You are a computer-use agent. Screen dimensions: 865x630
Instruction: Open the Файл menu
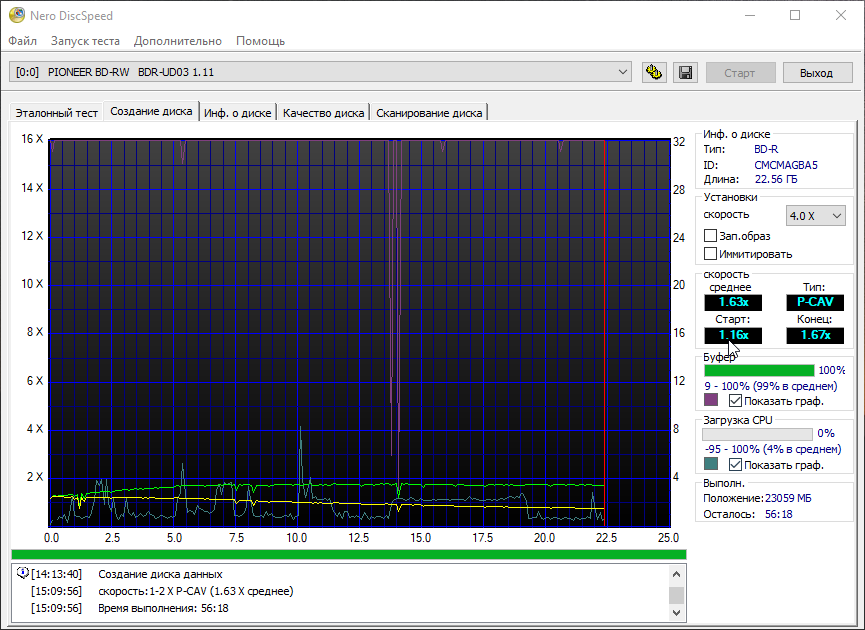click(x=23, y=41)
